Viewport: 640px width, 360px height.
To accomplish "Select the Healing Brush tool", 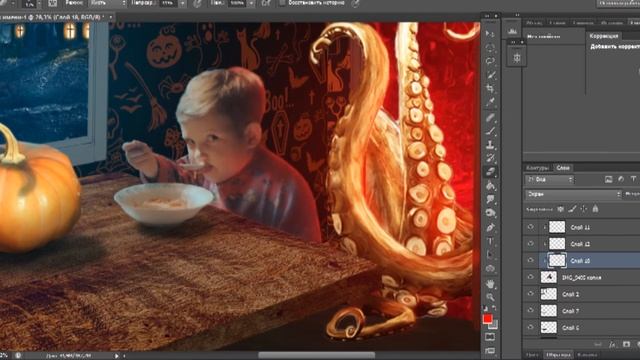I will pyautogui.click(x=490, y=118).
